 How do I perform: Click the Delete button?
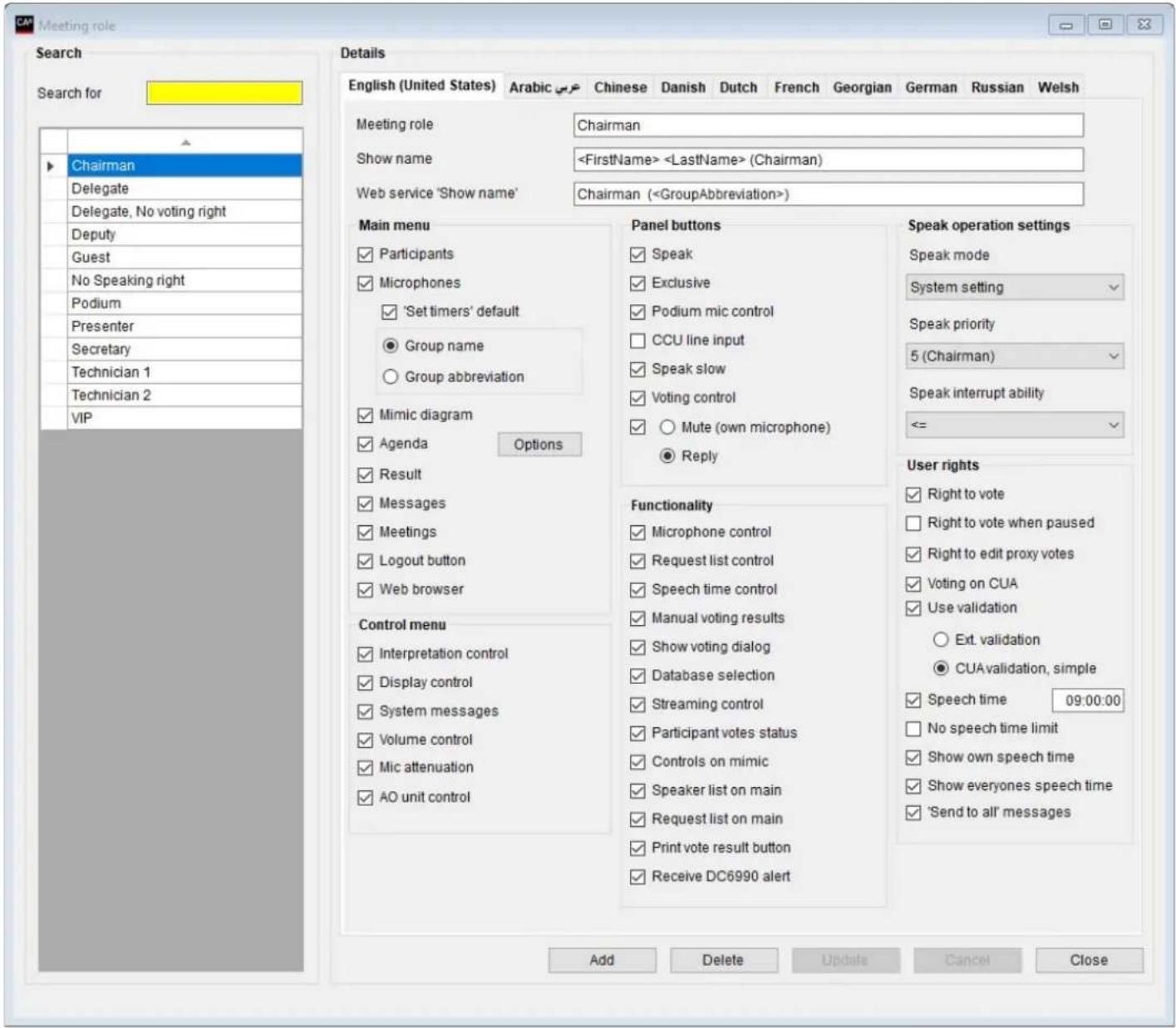click(x=723, y=960)
